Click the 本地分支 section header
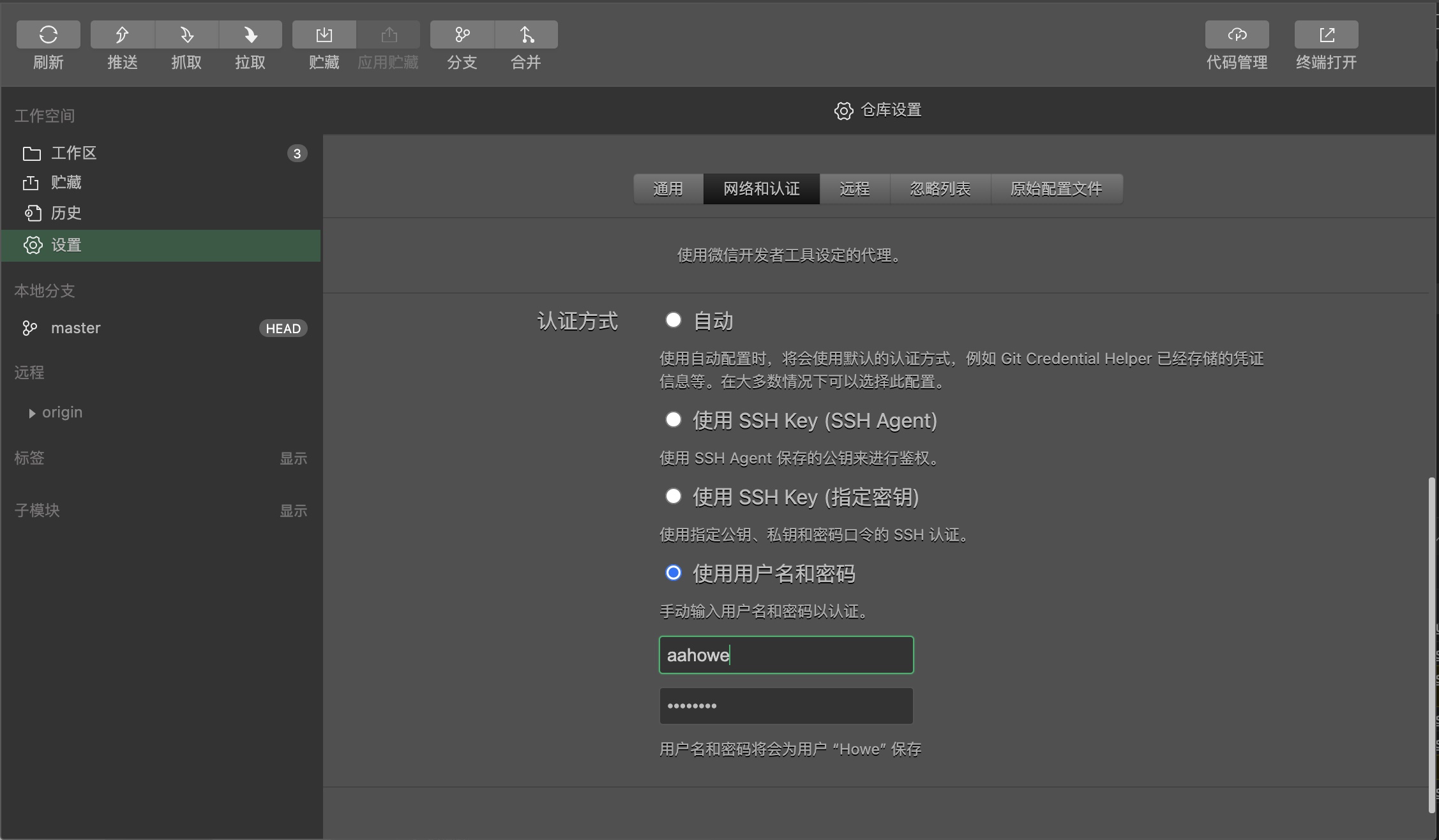The height and width of the screenshot is (840, 1439). tap(45, 290)
